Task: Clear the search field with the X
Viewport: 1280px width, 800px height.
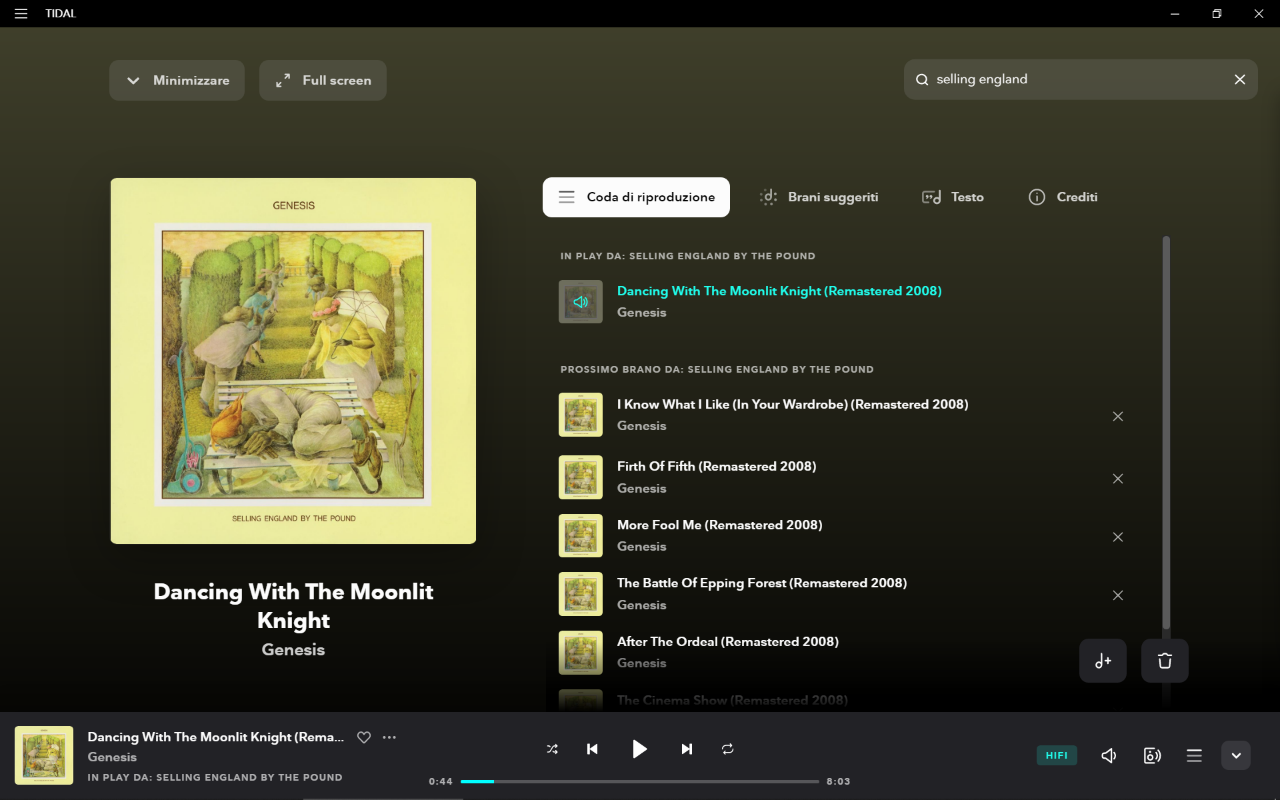Action: coord(1240,79)
